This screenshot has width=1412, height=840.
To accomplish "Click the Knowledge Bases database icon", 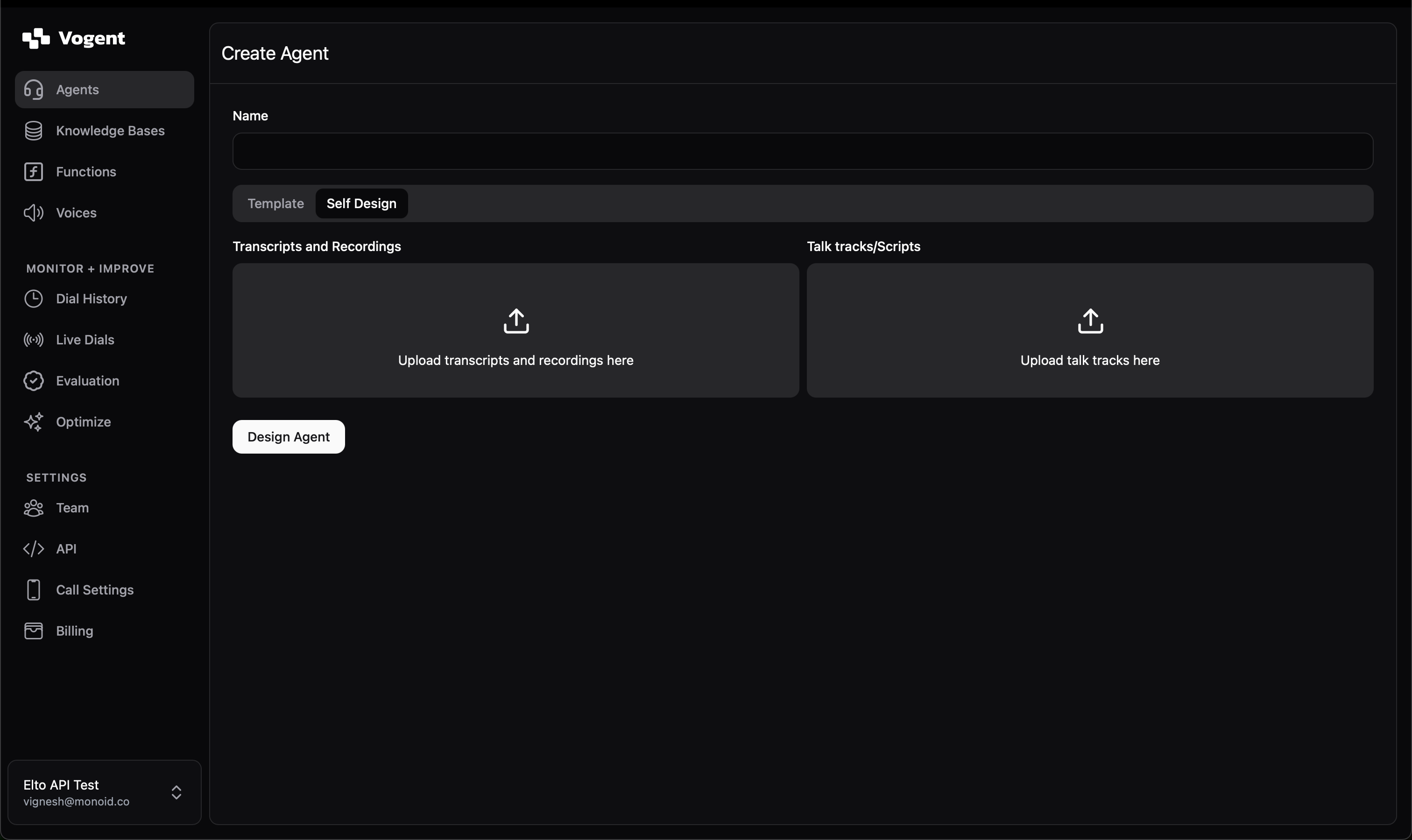I will click(x=34, y=131).
